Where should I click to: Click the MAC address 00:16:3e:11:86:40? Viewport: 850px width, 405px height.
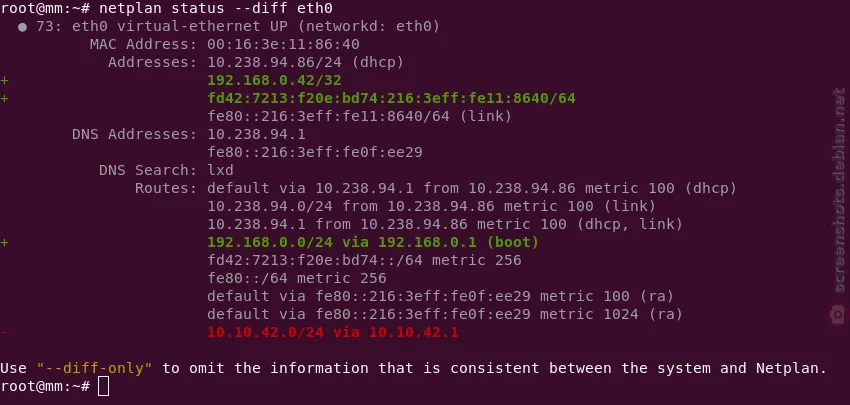tap(283, 44)
